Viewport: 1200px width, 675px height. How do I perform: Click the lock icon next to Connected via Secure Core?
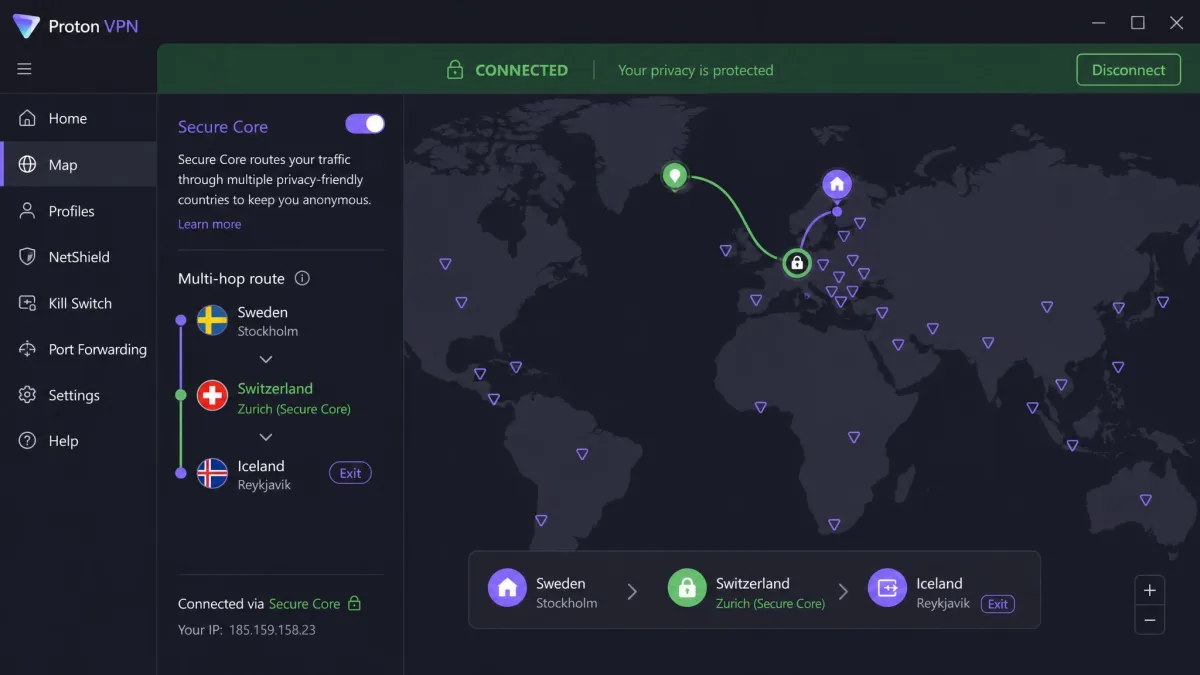click(354, 603)
